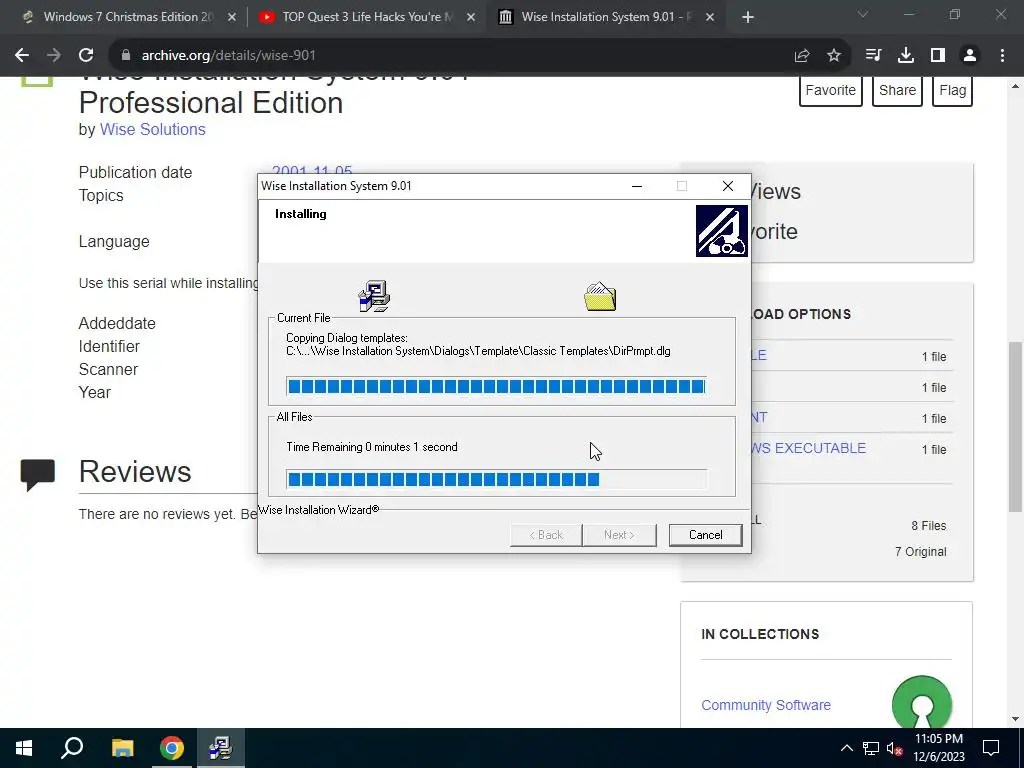This screenshot has width=1024, height=768.
Task: Cancel the Wise installation
Action: coord(705,535)
